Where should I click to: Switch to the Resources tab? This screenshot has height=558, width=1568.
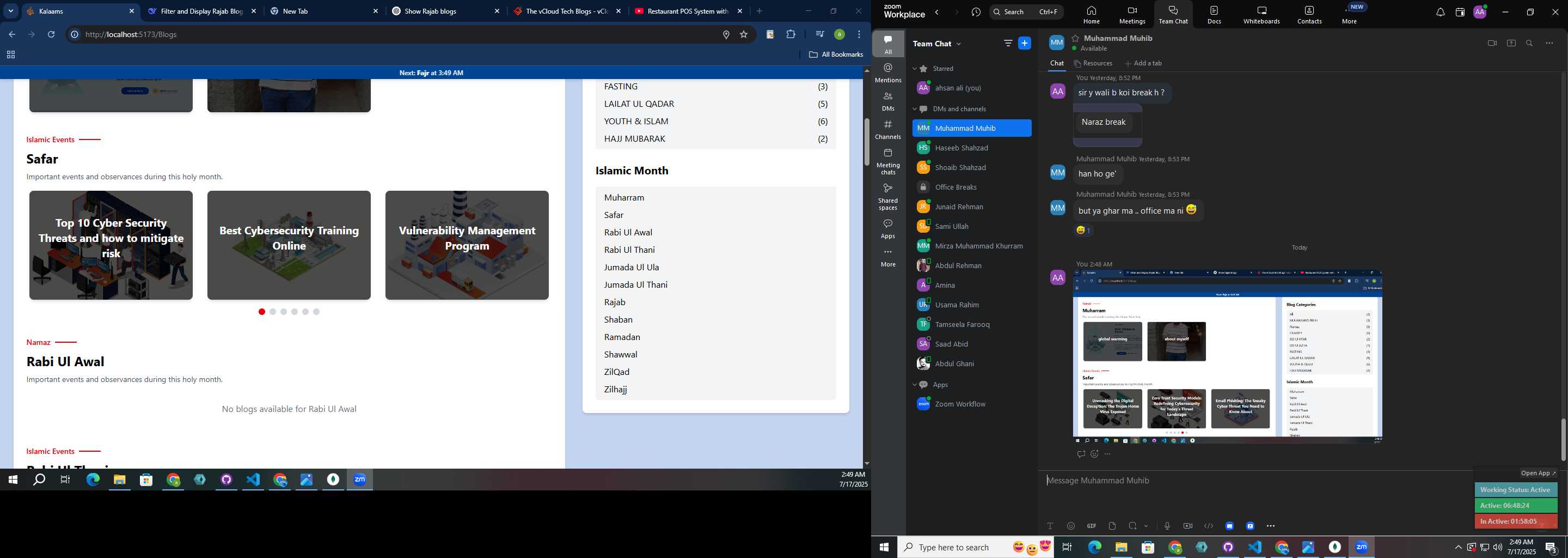pyautogui.click(x=1093, y=63)
